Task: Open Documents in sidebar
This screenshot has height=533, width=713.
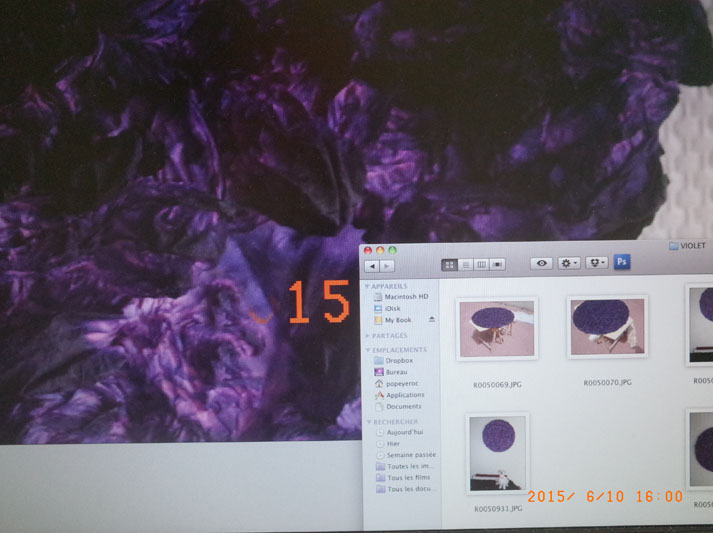Action: [x=398, y=407]
